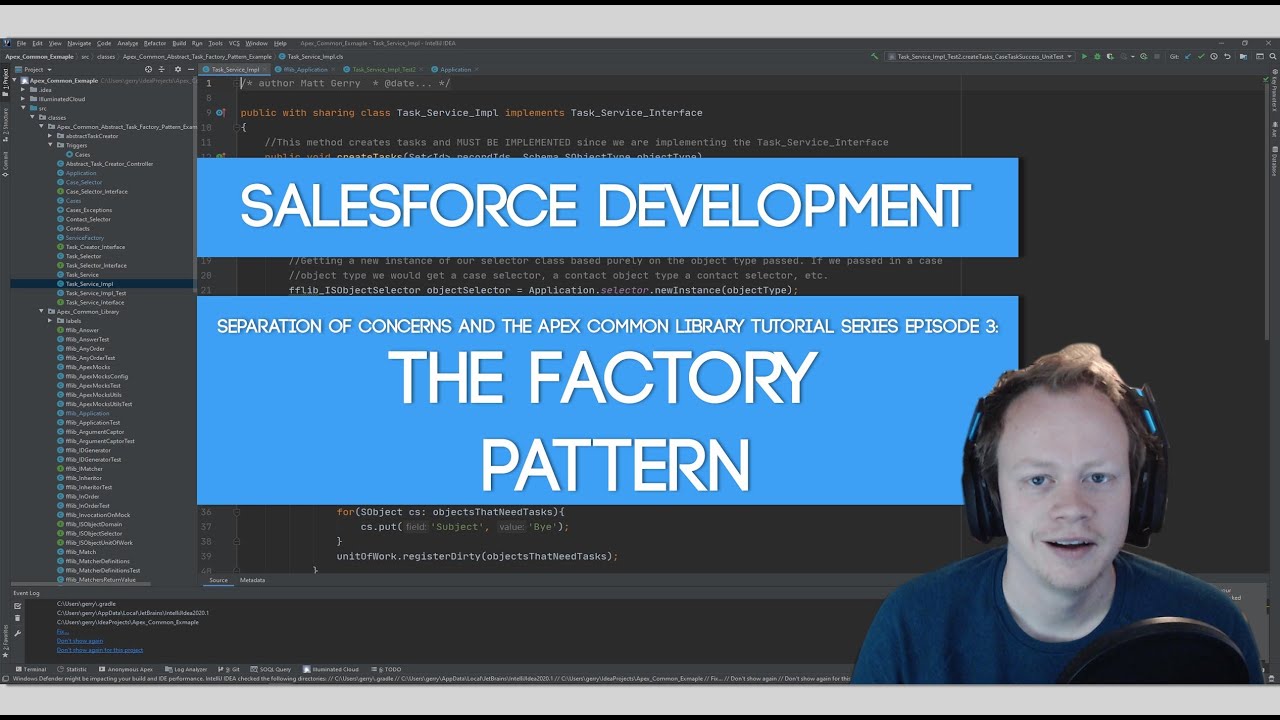Viewport: 1280px width, 720px height.
Task: Click the classes breadcrumb in navigation bar
Action: (106, 56)
